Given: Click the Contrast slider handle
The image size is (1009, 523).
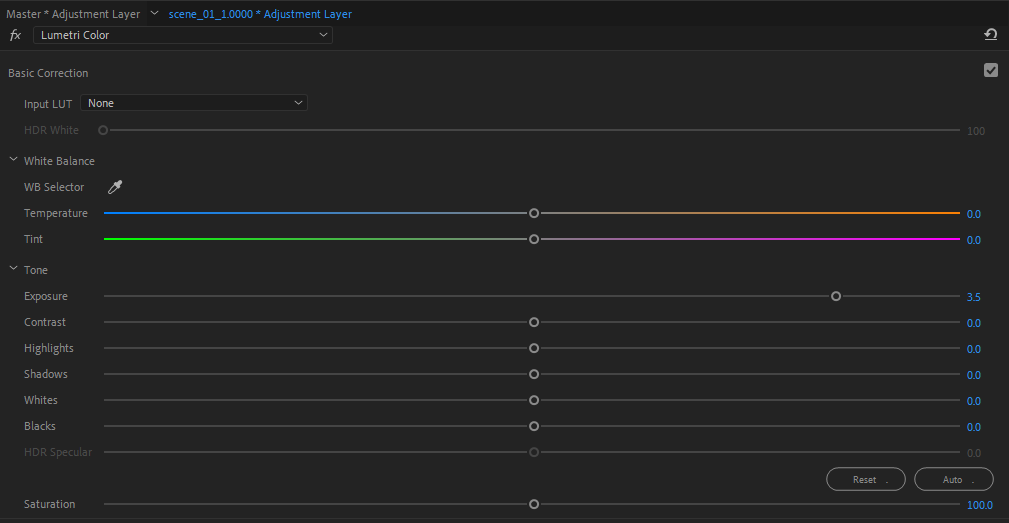Looking at the screenshot, I should pos(533,322).
